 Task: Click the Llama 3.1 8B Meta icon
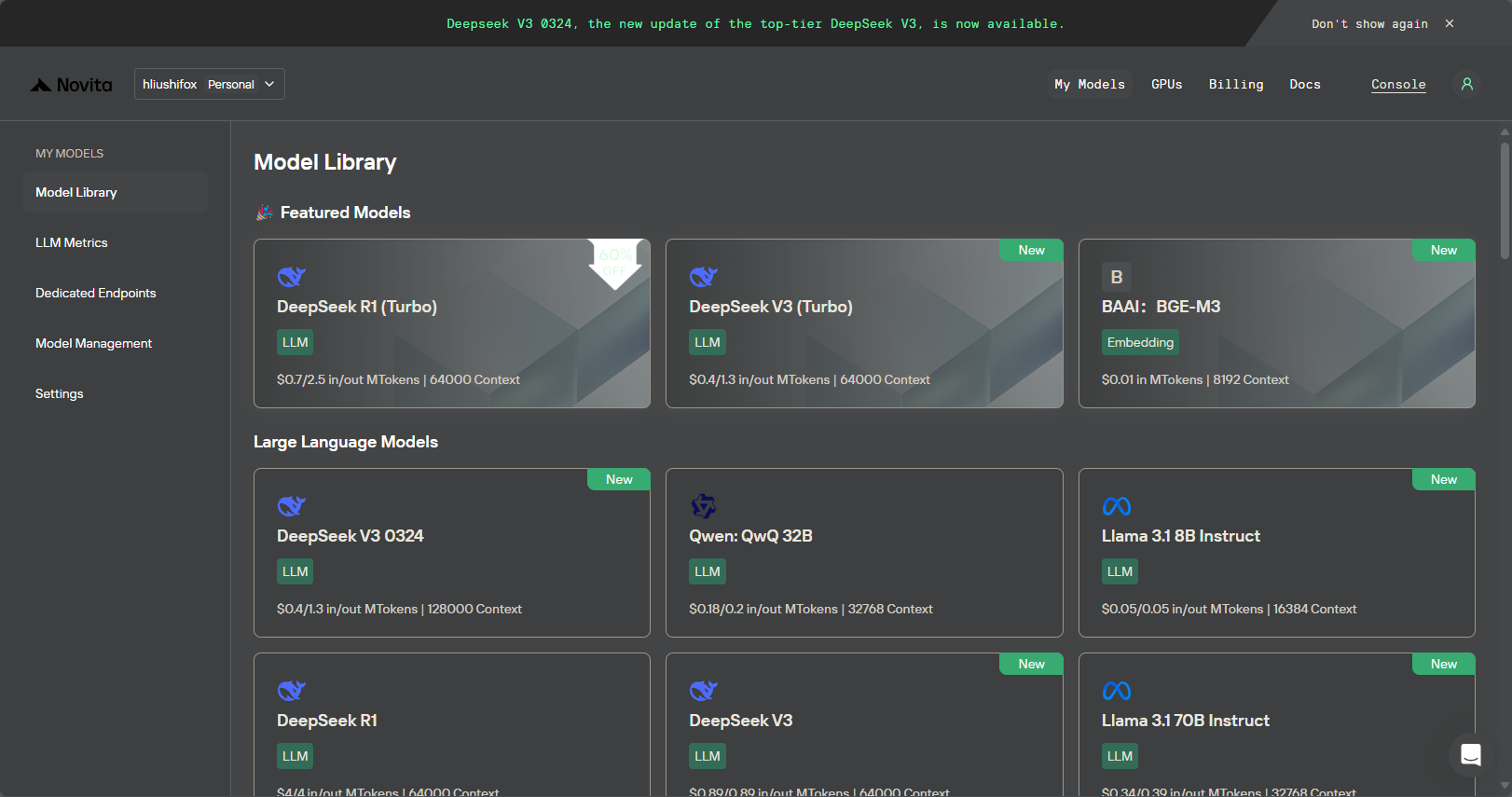pos(1117,506)
